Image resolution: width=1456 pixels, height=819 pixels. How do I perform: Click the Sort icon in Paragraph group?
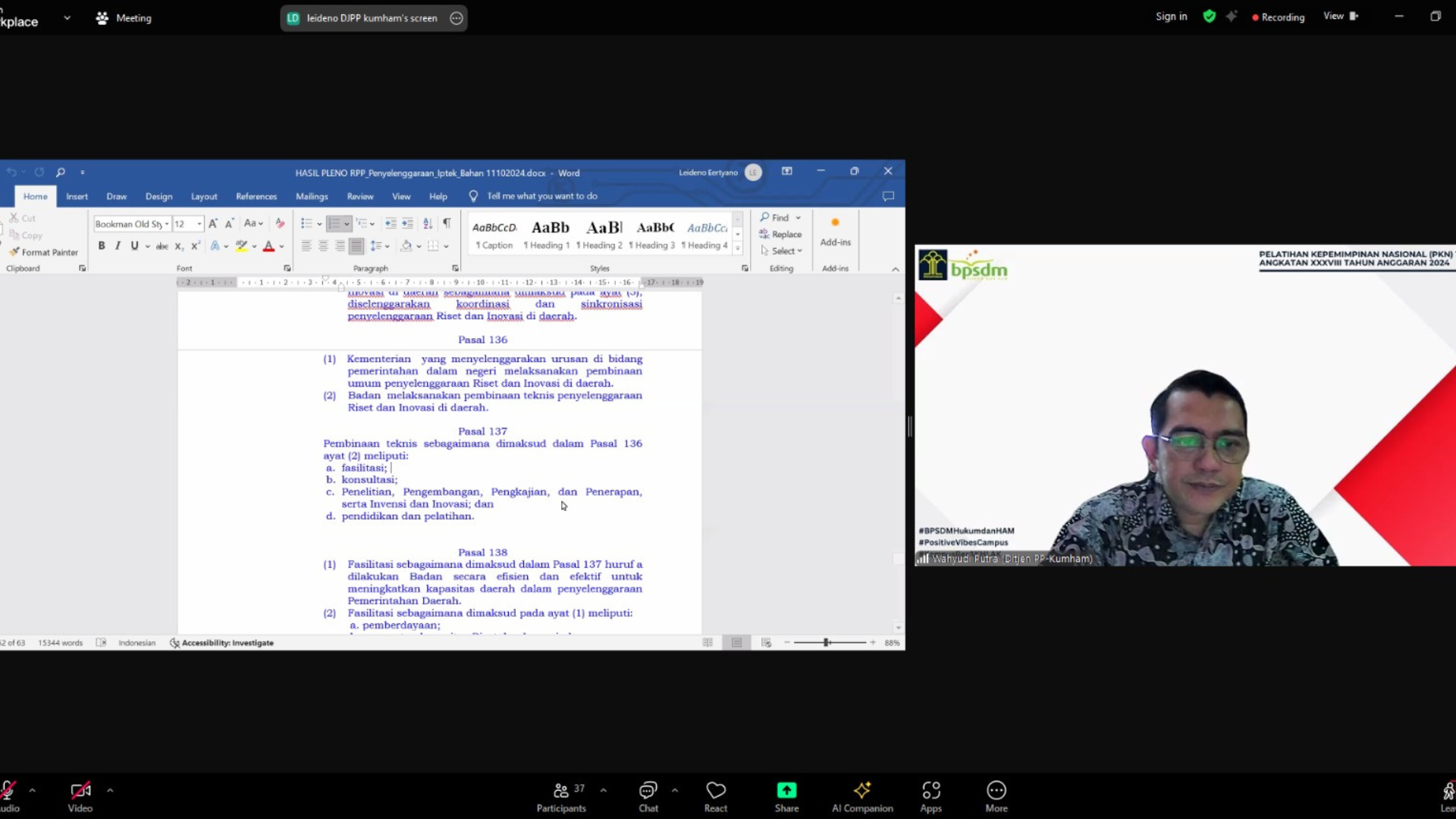428,223
